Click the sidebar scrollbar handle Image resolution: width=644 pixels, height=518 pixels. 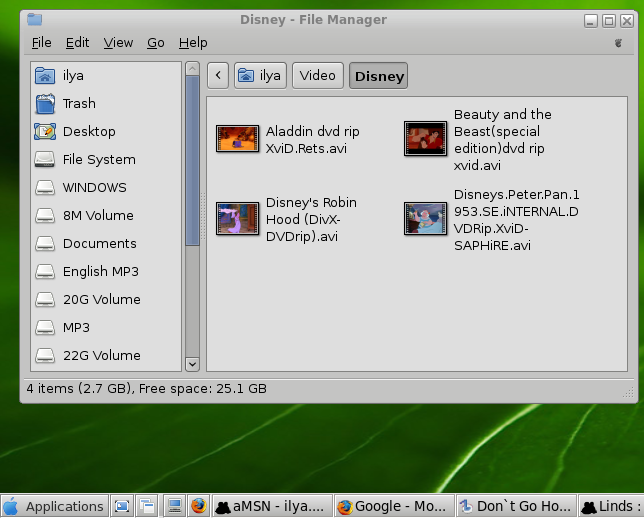coord(192,161)
